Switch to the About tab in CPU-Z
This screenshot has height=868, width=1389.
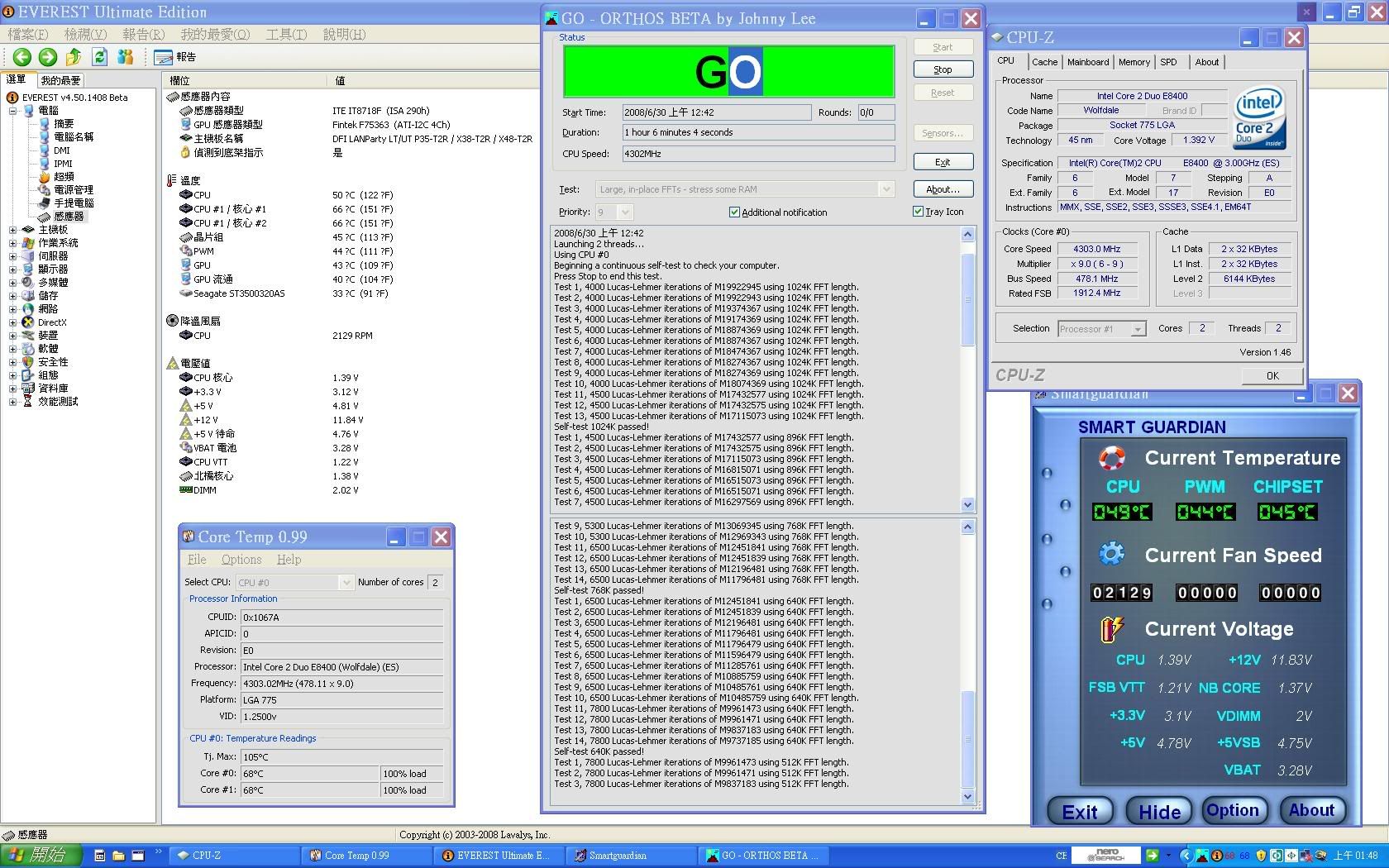pos(1207,62)
